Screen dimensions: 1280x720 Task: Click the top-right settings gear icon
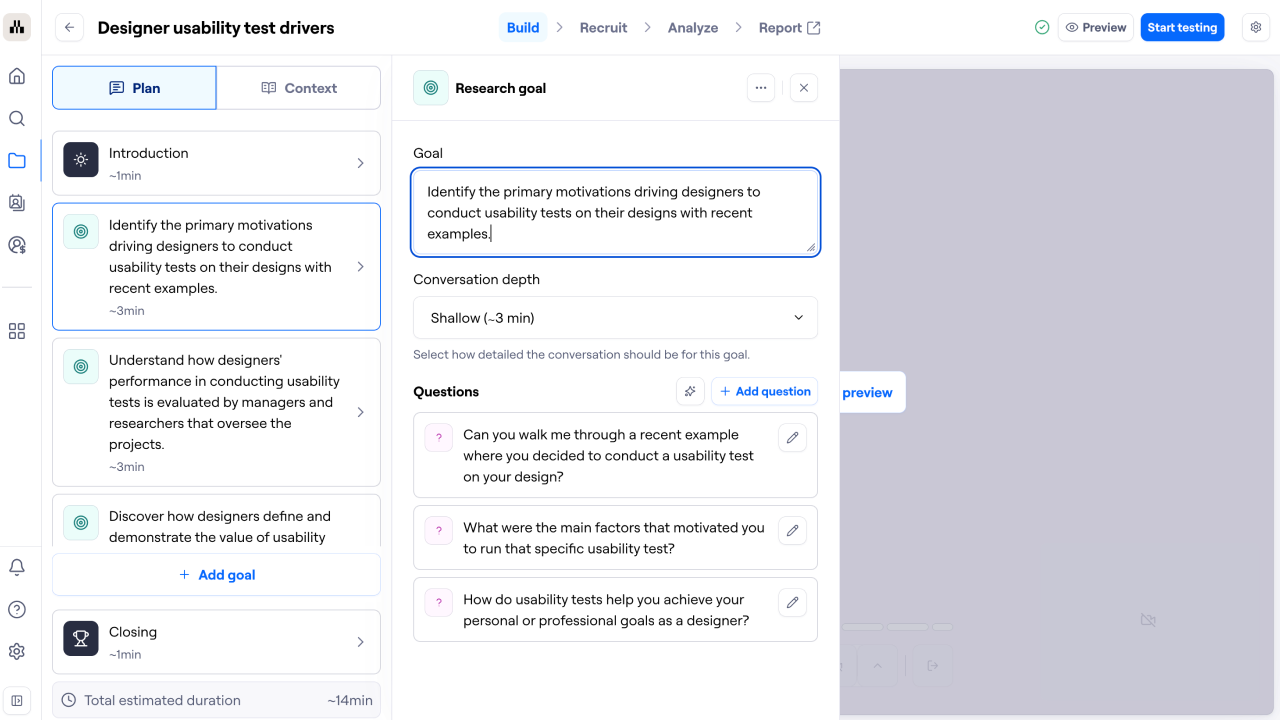[x=1256, y=28]
